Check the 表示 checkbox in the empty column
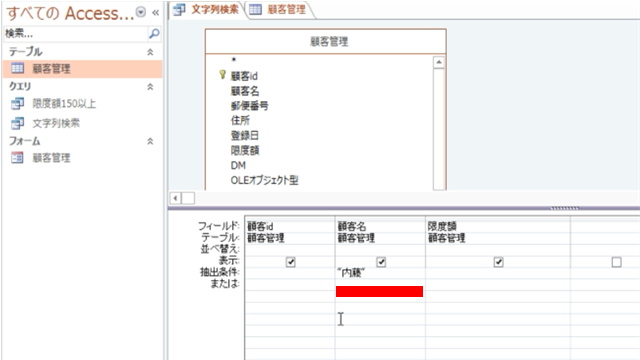Image resolution: width=640 pixels, height=360 pixels. coord(616,262)
